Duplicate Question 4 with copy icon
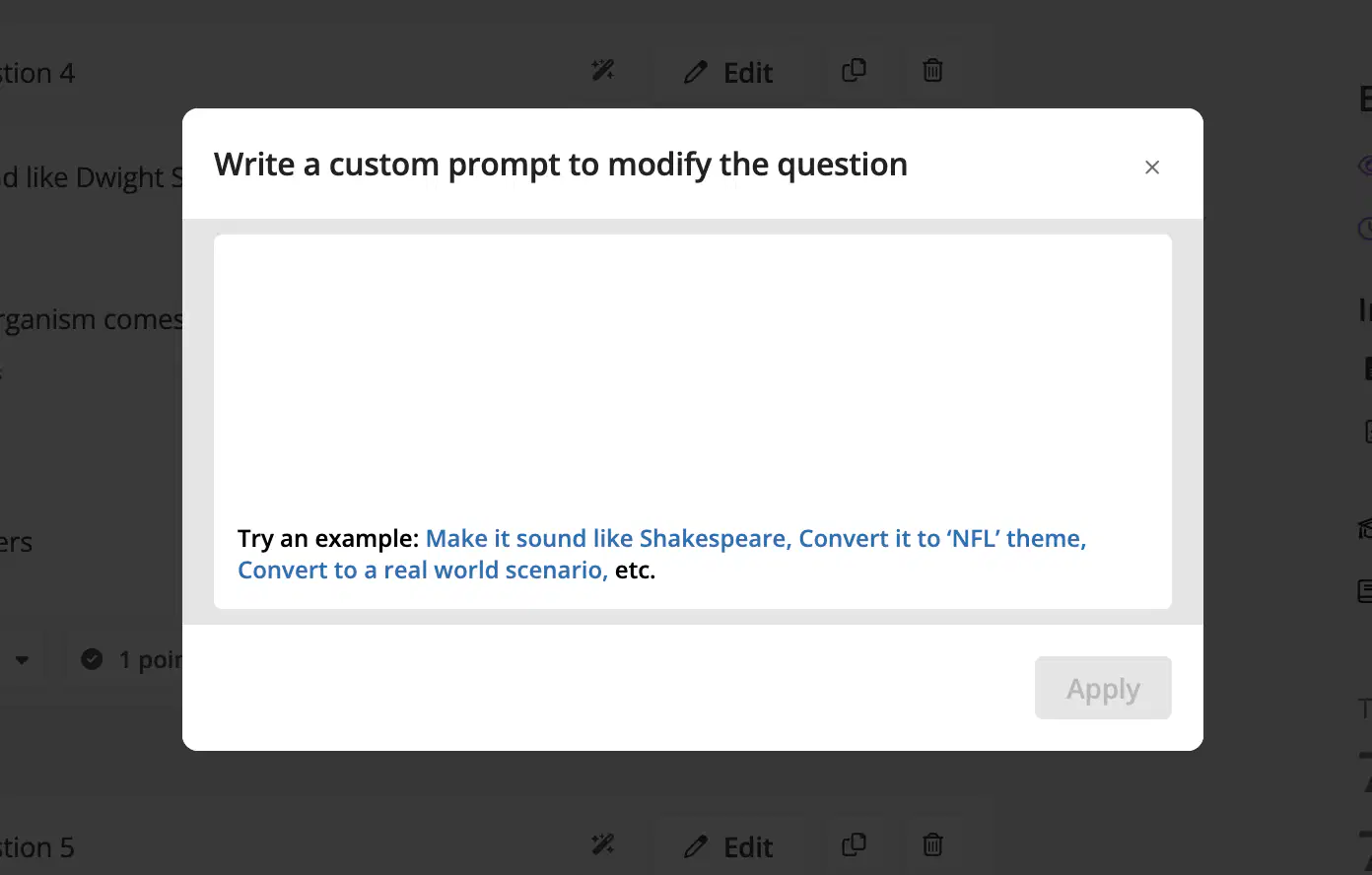This screenshot has height=875, width=1372. pos(855,71)
